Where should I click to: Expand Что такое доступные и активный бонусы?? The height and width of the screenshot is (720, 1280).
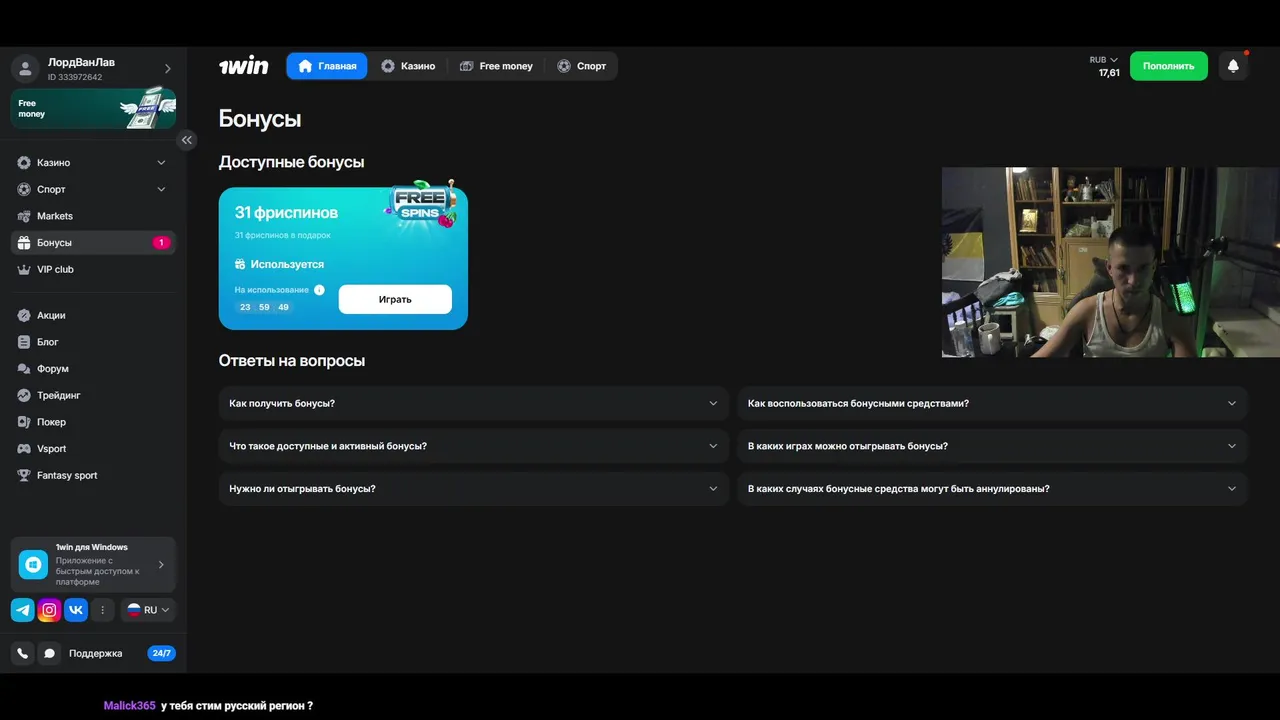474,446
